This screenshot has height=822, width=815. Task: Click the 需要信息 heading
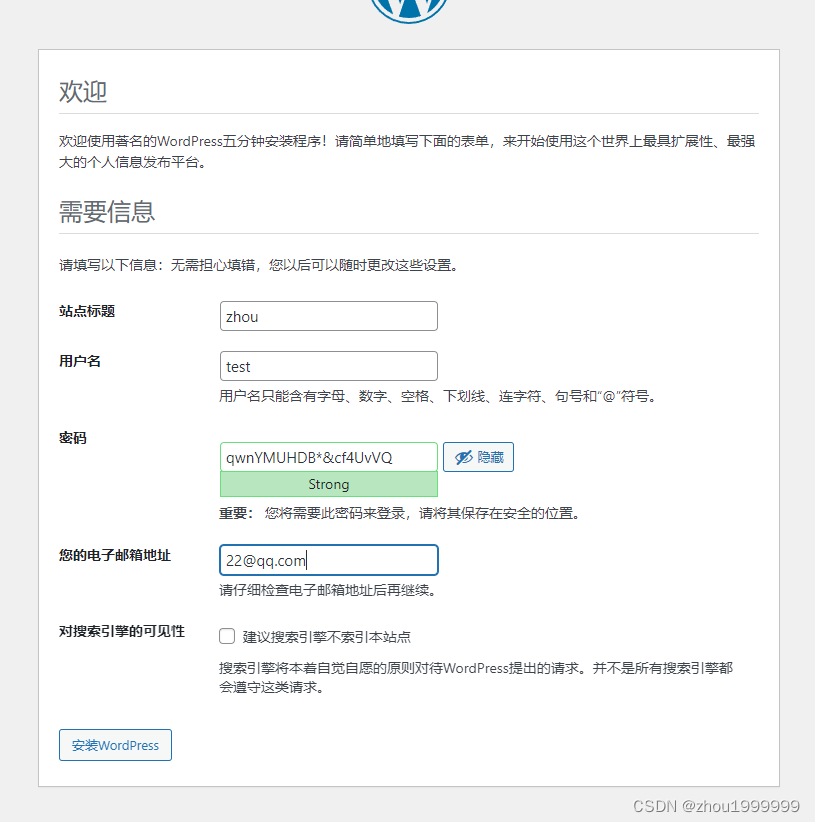pos(107,212)
